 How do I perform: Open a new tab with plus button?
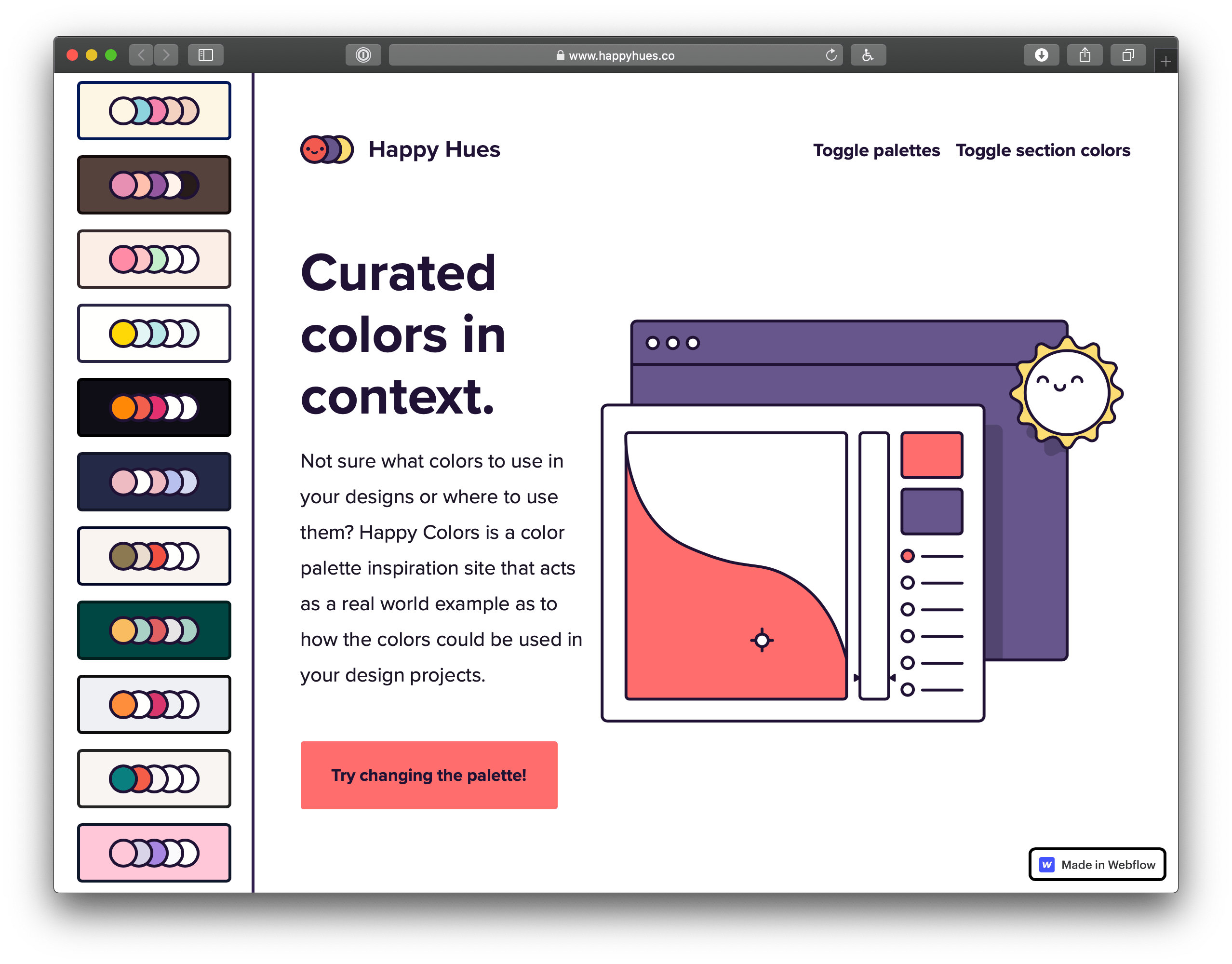pyautogui.click(x=1165, y=61)
